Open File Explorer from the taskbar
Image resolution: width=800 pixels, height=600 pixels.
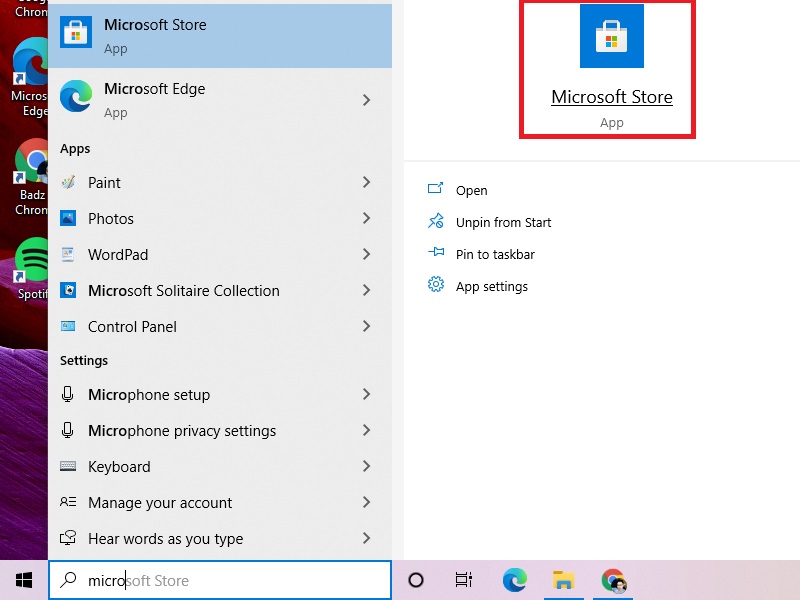(x=563, y=580)
